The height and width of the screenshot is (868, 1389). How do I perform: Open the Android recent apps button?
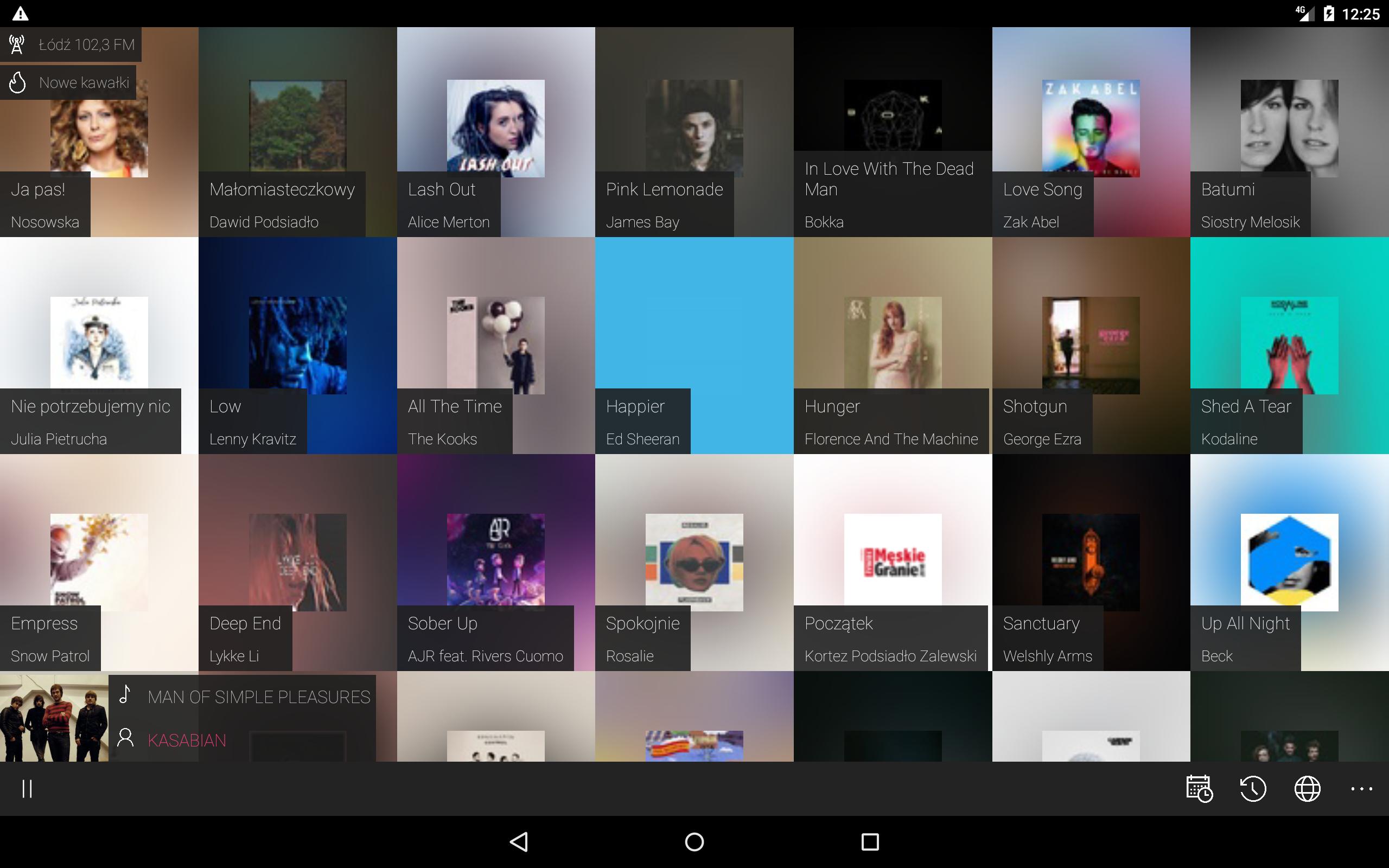pyautogui.click(x=870, y=841)
